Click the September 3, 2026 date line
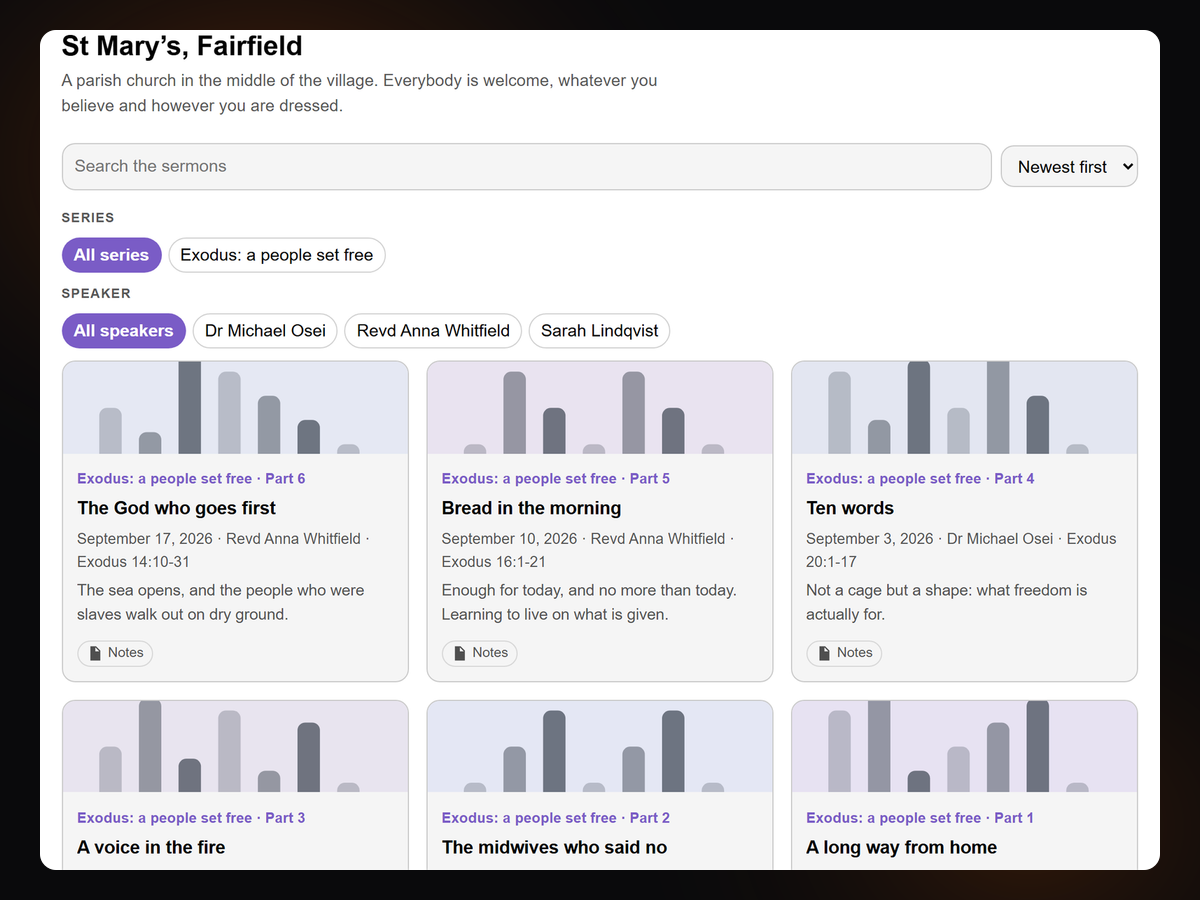 (x=961, y=550)
